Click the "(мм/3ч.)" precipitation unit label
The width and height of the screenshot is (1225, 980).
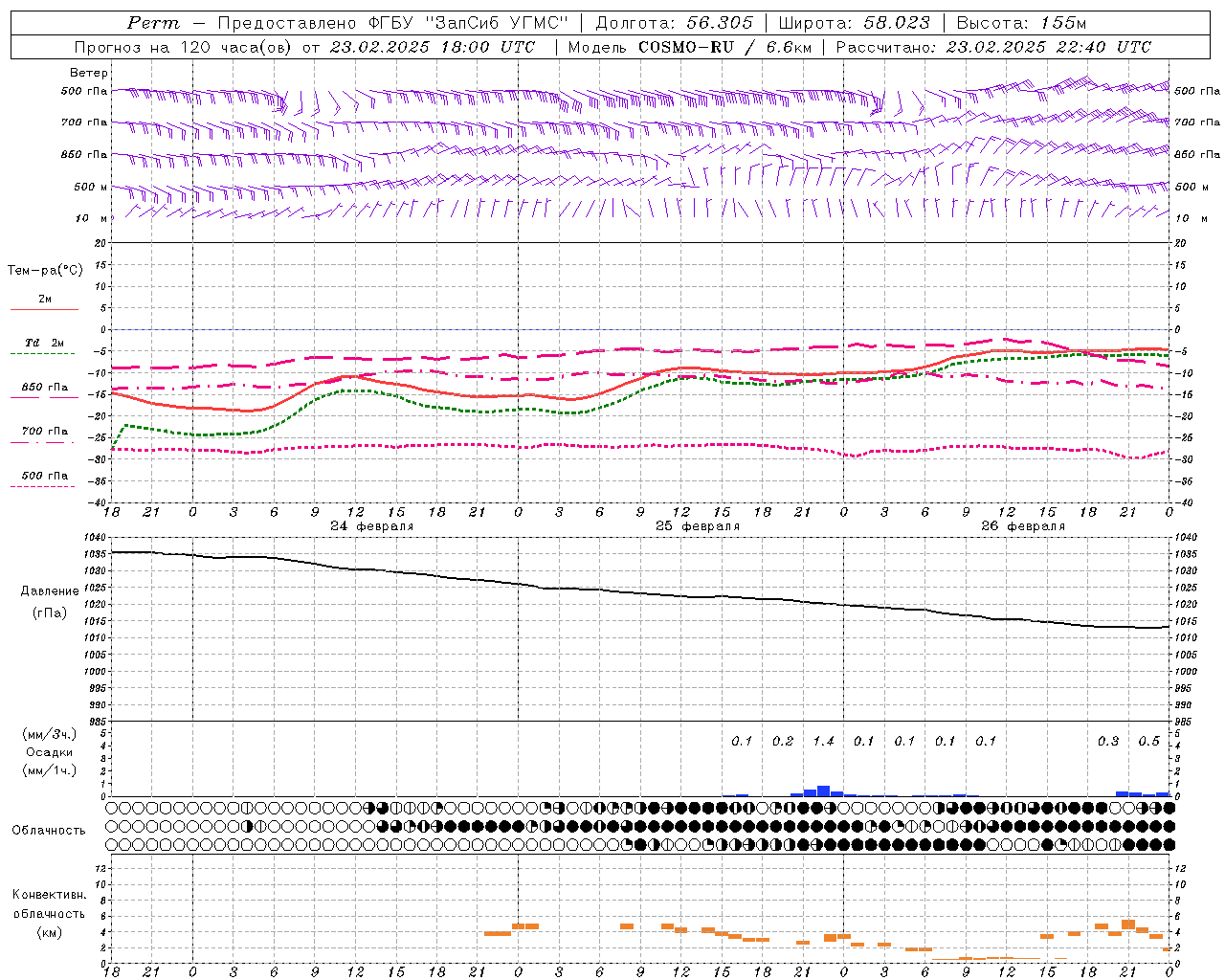pyautogui.click(x=50, y=734)
